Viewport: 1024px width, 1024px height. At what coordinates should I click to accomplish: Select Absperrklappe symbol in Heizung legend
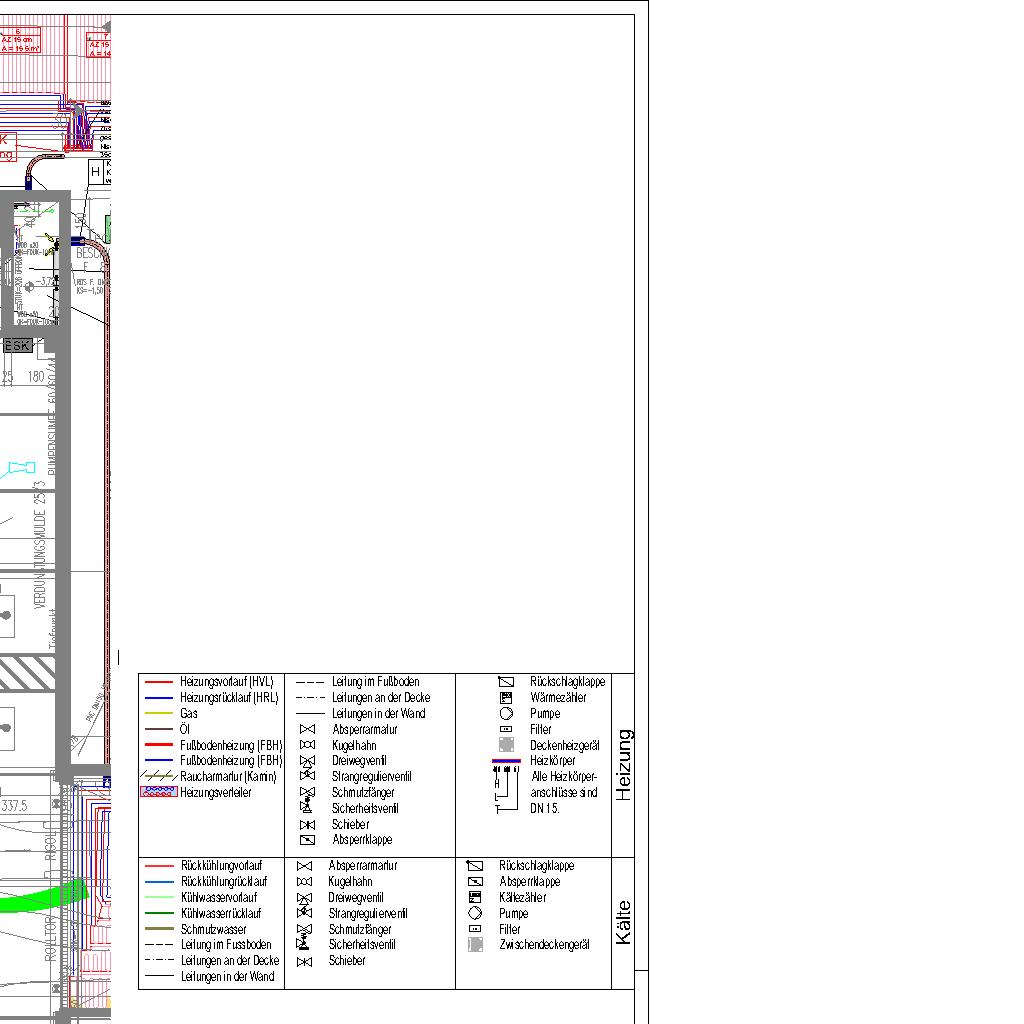[x=307, y=840]
